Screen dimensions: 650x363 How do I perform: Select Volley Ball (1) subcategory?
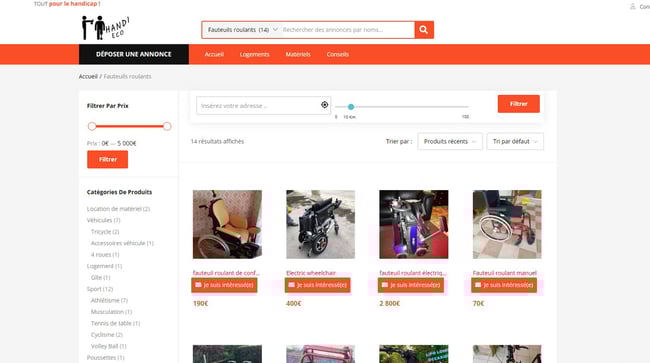pos(109,346)
